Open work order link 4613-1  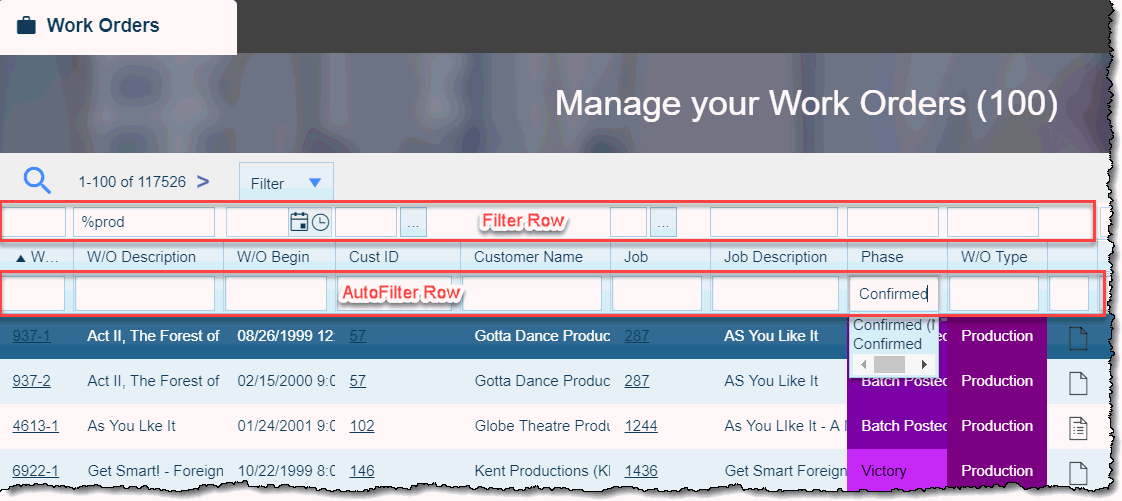pyautogui.click(x=35, y=426)
